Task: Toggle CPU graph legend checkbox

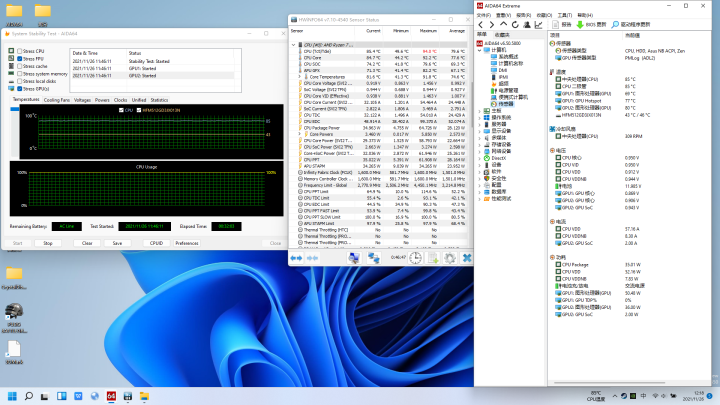Action: (122, 110)
